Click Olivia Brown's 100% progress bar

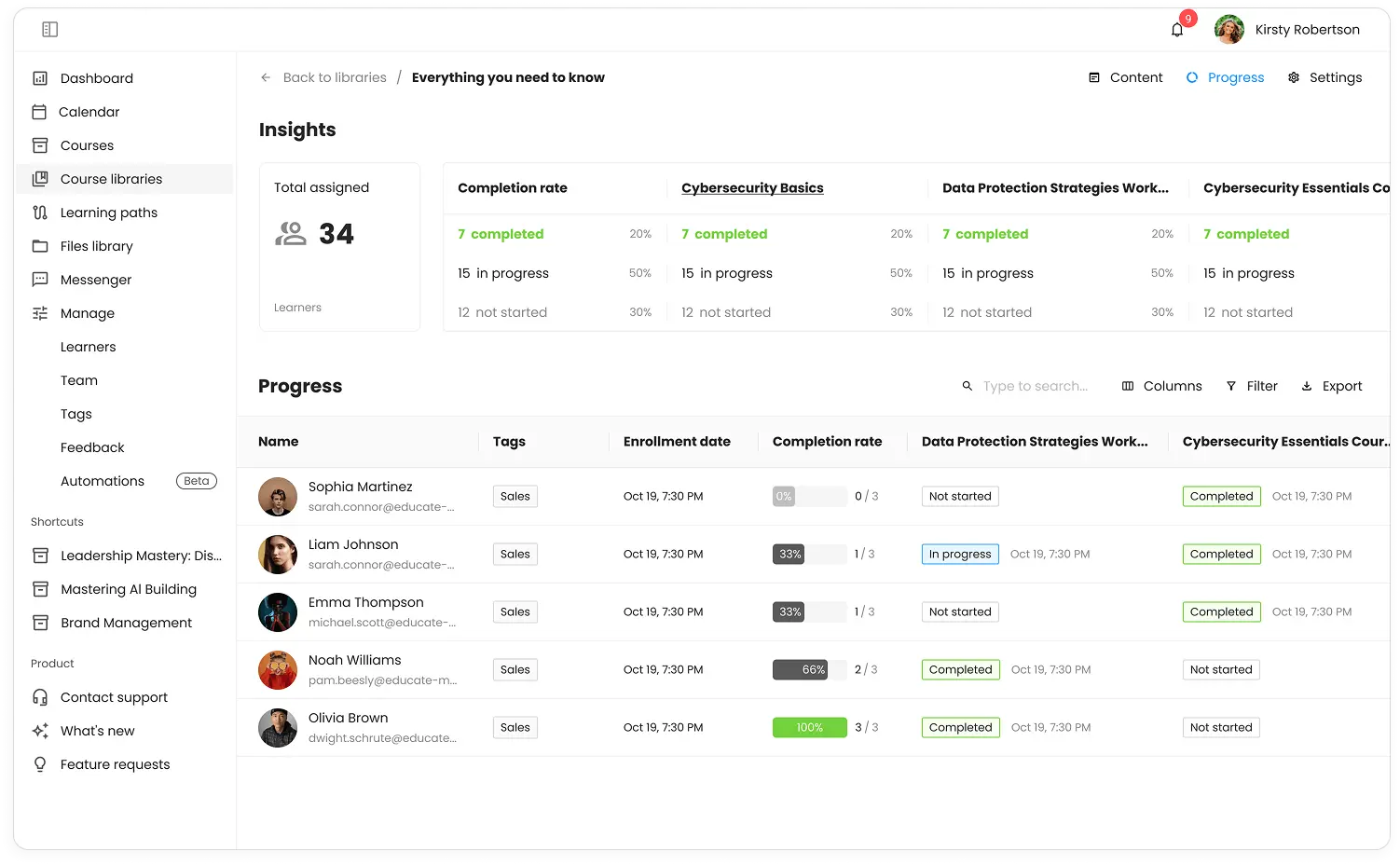click(809, 727)
